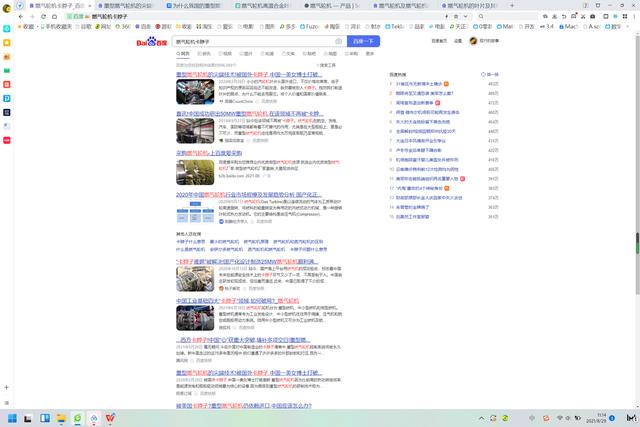Go to homepage via the home icon
640x427 pixels.
(x=54, y=16)
